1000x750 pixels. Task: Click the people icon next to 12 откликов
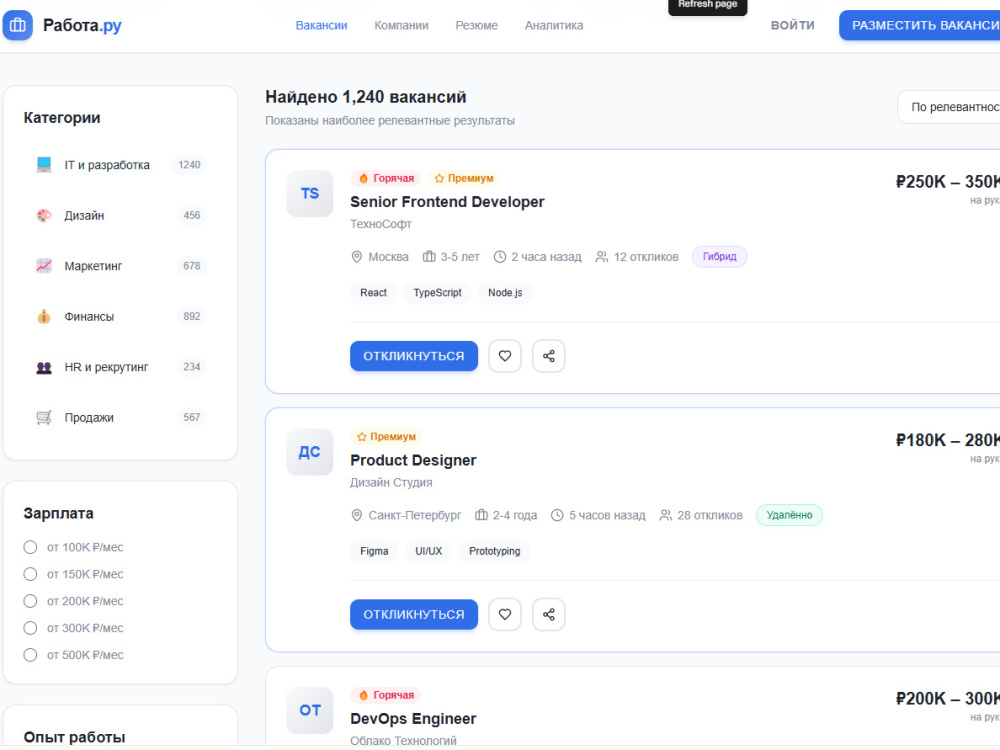(x=601, y=256)
